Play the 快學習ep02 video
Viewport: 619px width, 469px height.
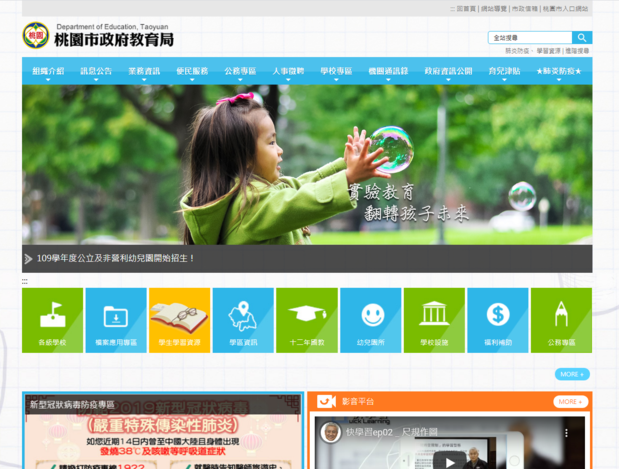[449, 461]
